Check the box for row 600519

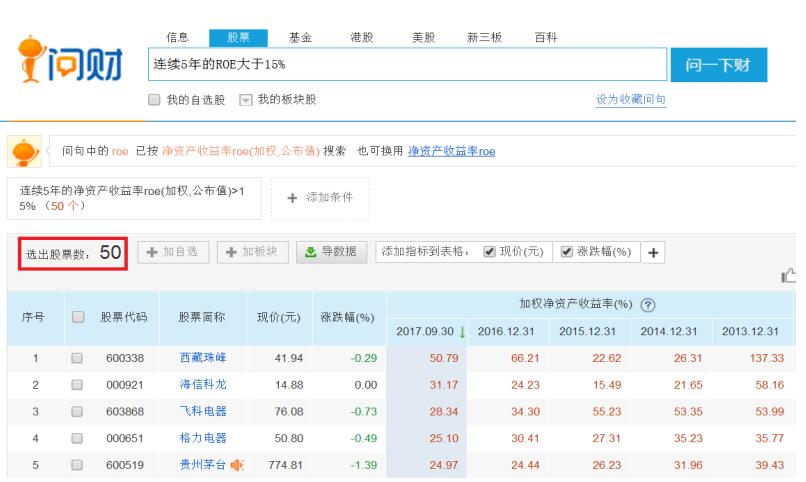point(77,465)
